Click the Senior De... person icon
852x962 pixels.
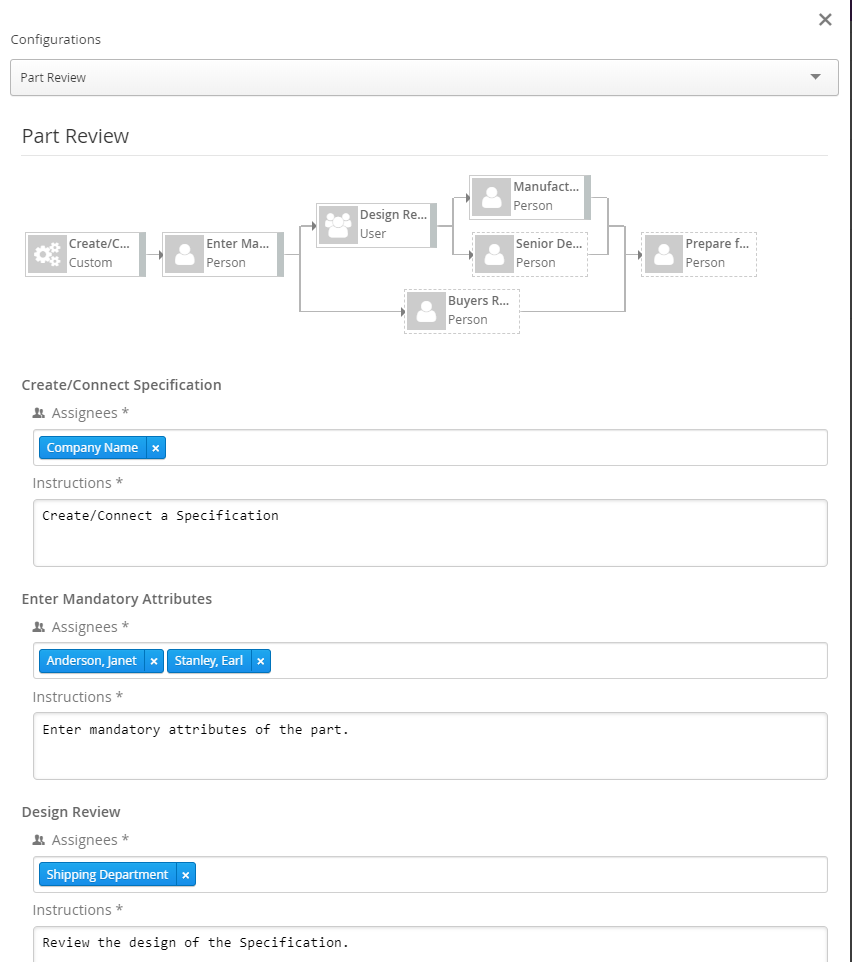click(494, 254)
